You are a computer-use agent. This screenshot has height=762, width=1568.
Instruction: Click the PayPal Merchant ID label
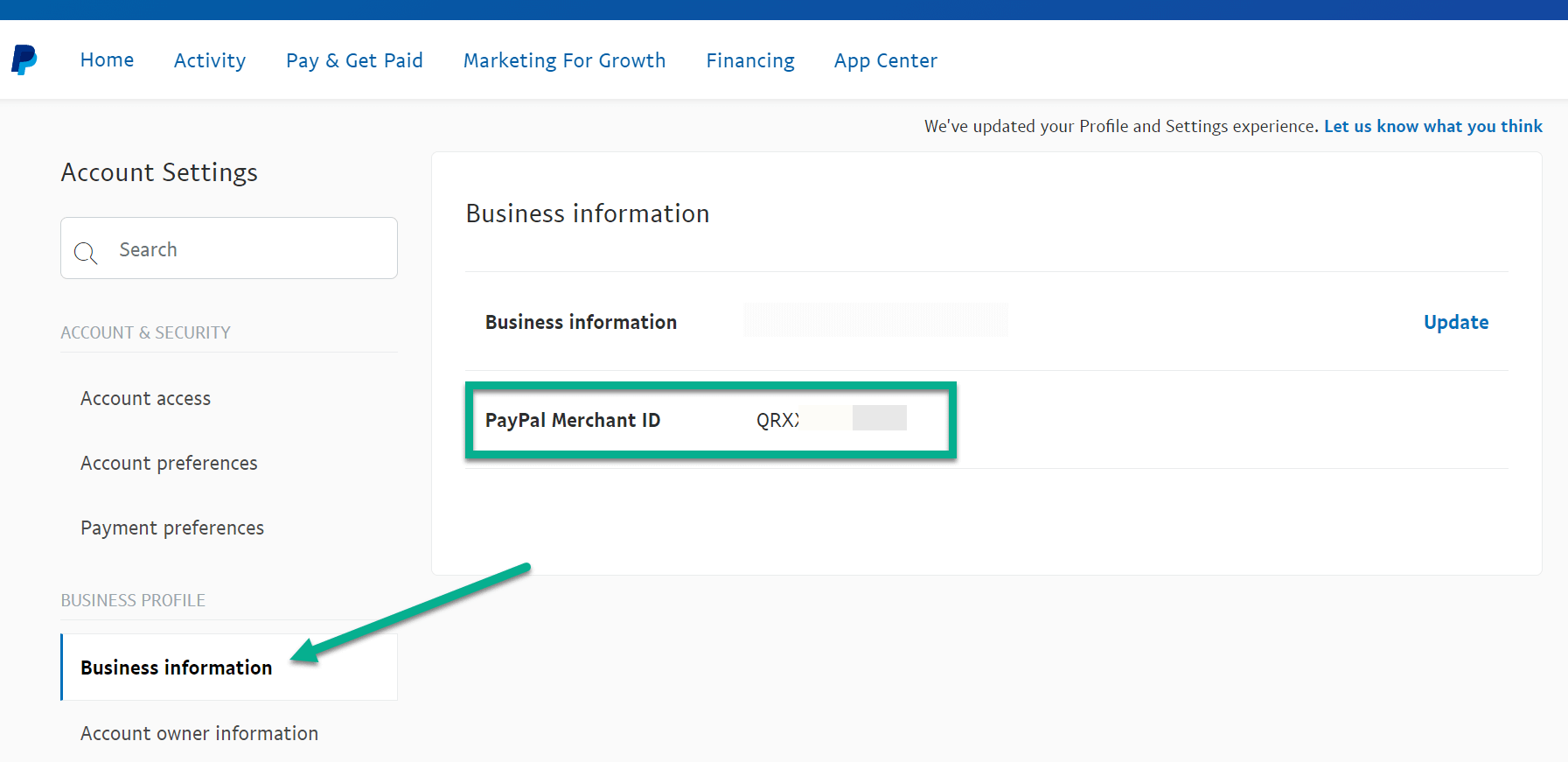point(573,420)
